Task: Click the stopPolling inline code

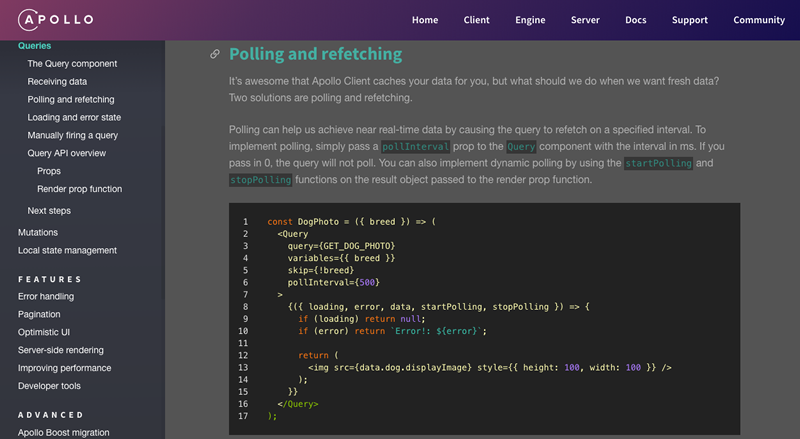Action: click(260, 180)
